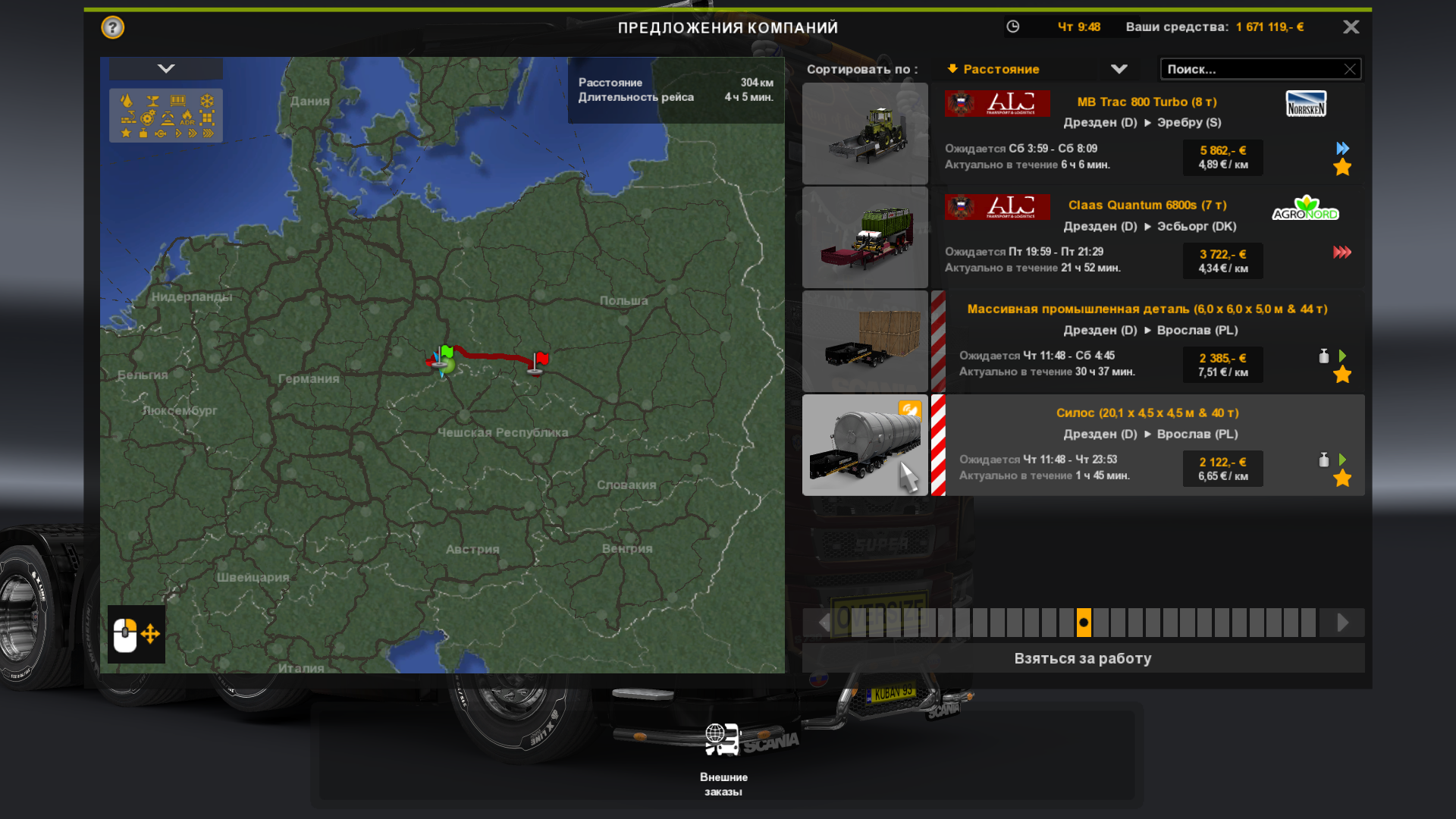Viewport: 1456px width, 819px height.
Task: Toggle the machinery gears cargo filter
Action: click(x=148, y=118)
